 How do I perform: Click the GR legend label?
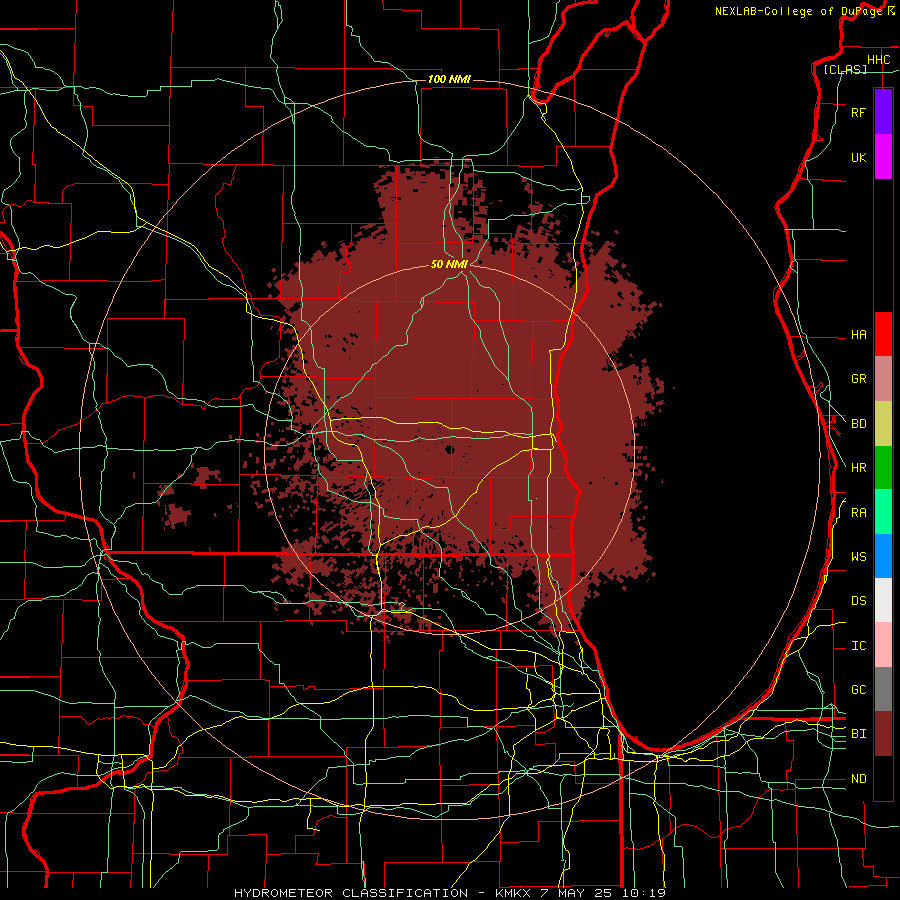(x=858, y=379)
